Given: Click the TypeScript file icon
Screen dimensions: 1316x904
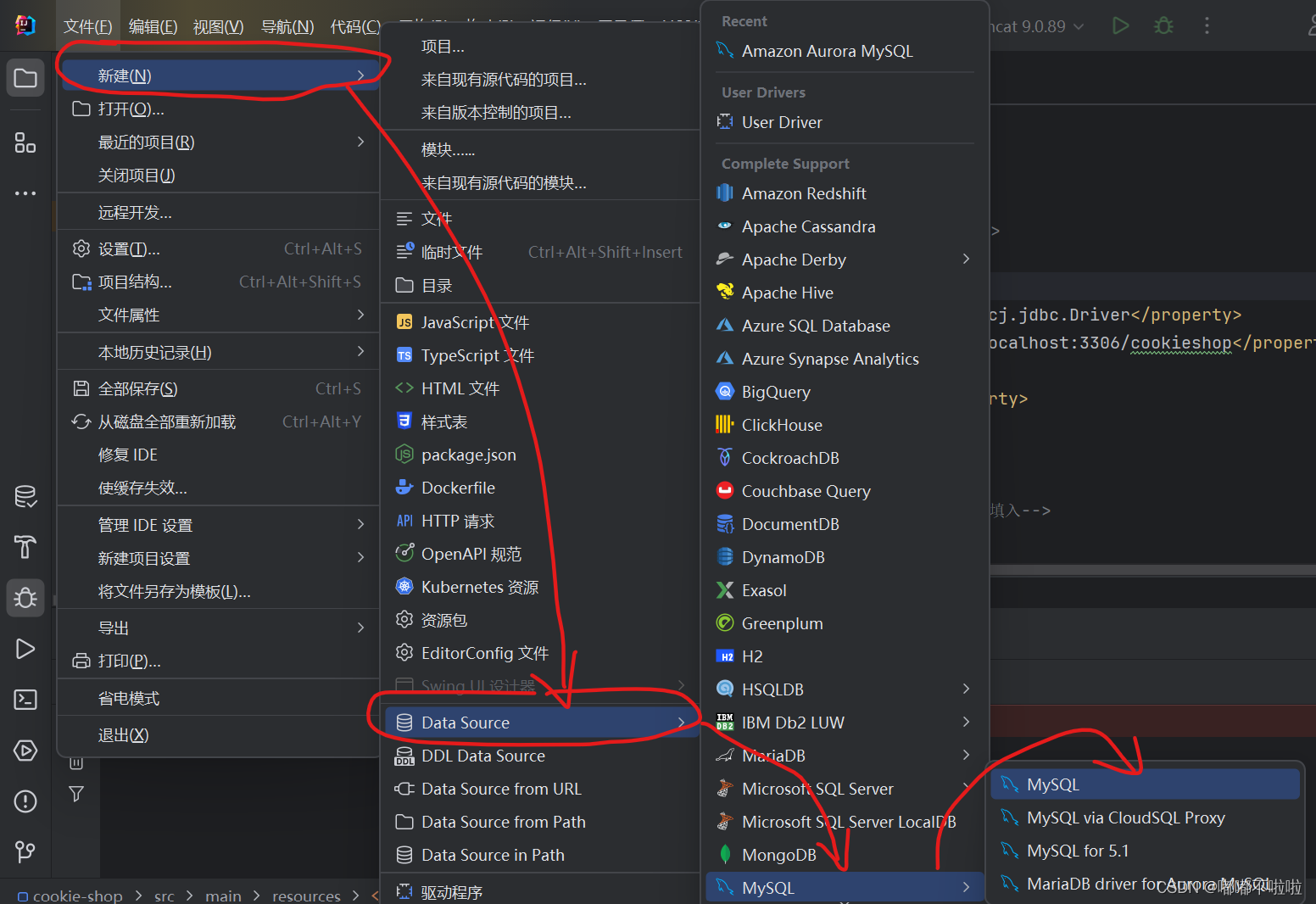Looking at the screenshot, I should (x=404, y=355).
